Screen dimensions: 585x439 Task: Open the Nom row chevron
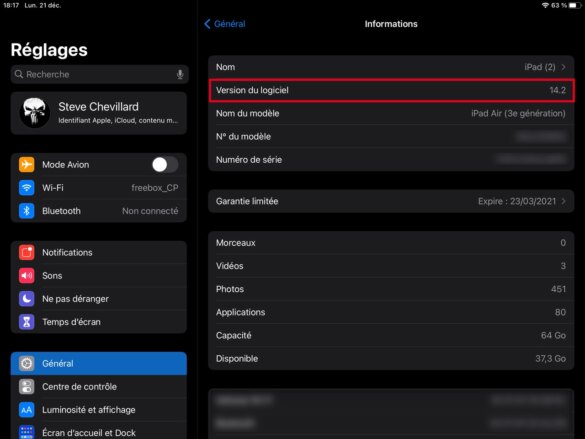[563, 67]
